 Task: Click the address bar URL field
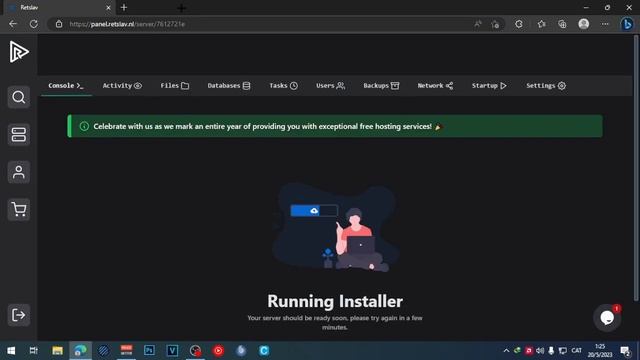261,24
